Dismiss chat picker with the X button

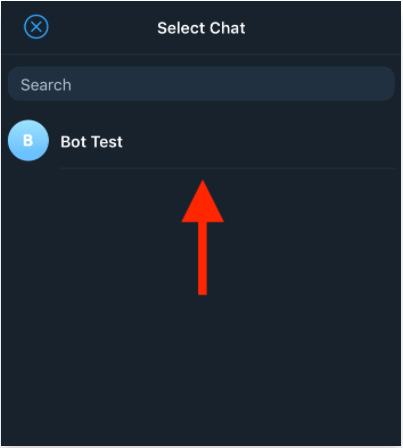(36, 27)
